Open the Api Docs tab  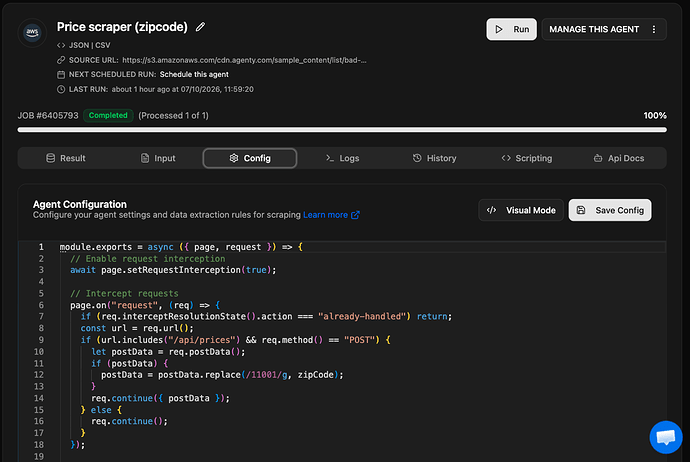pyautogui.click(x=619, y=158)
